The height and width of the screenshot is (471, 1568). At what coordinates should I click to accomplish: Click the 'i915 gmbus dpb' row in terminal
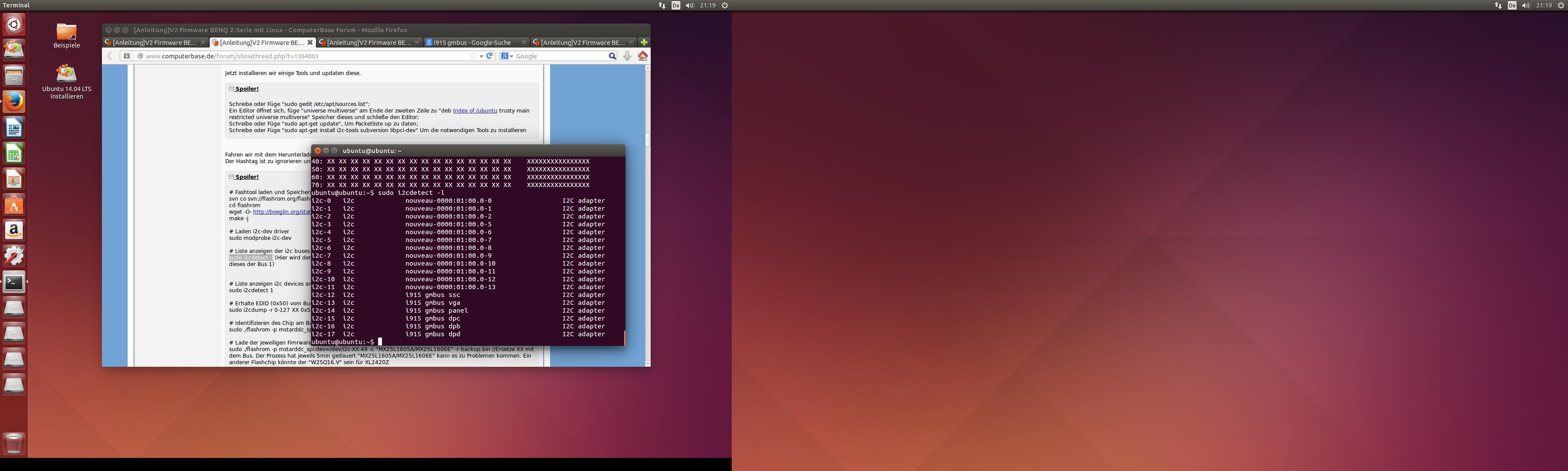coord(458,327)
